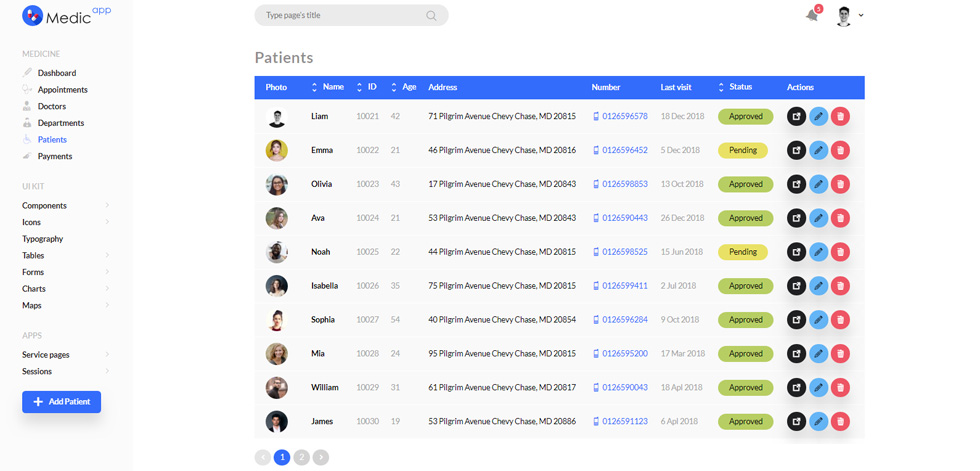
Task: Click Olivia's patient photo
Action: (x=277, y=184)
